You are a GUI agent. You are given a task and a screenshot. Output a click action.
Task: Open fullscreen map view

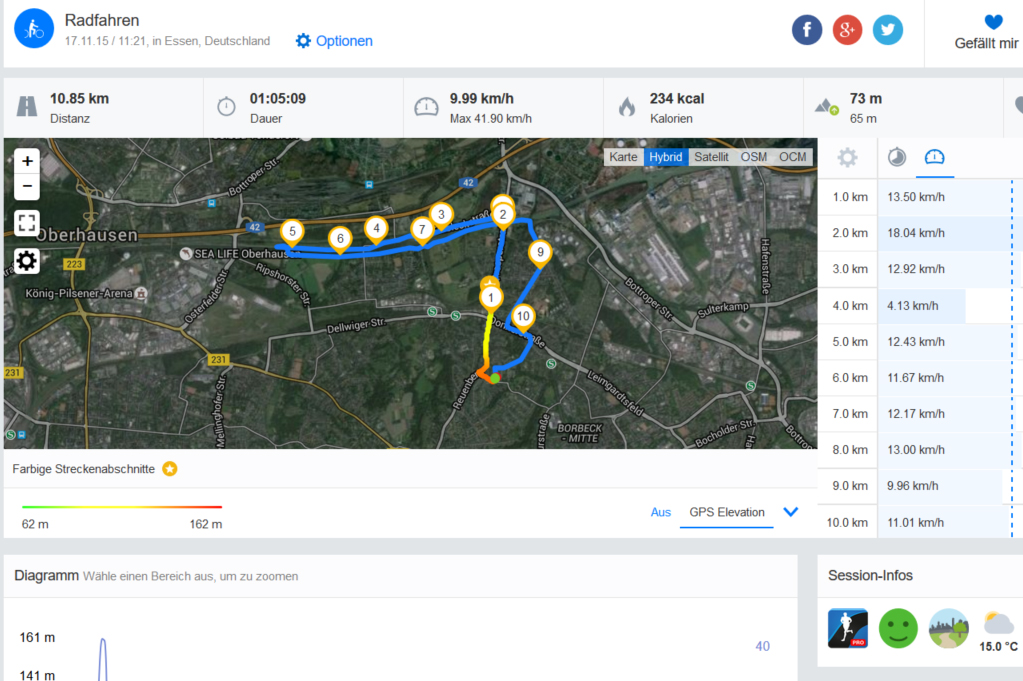pos(27,223)
